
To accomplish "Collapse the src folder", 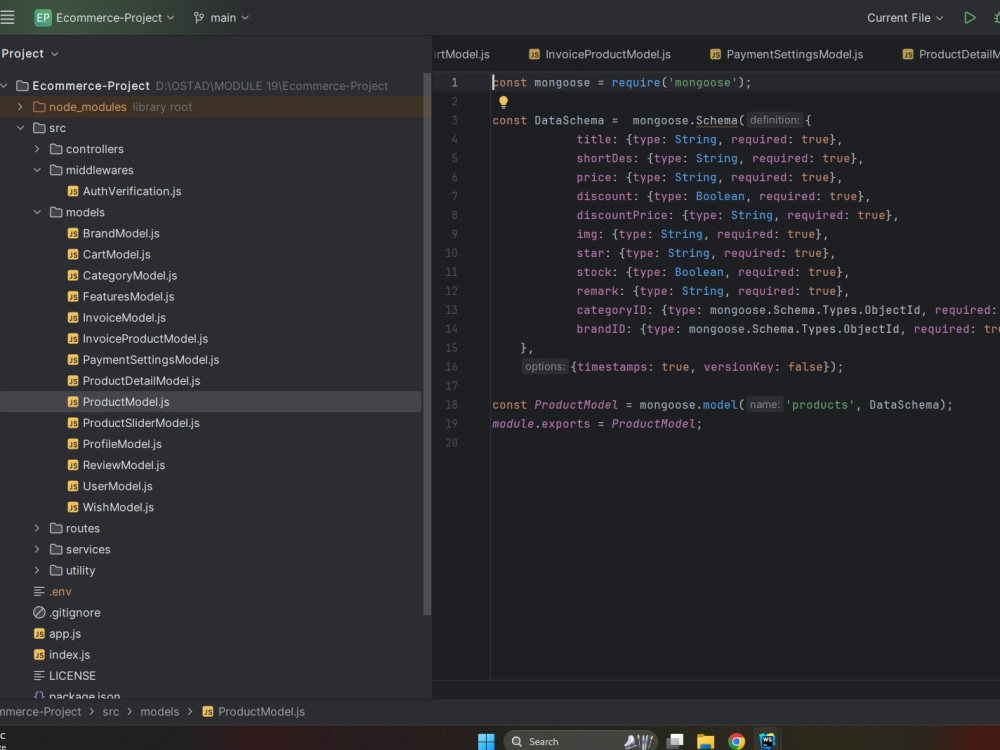I will [20, 128].
